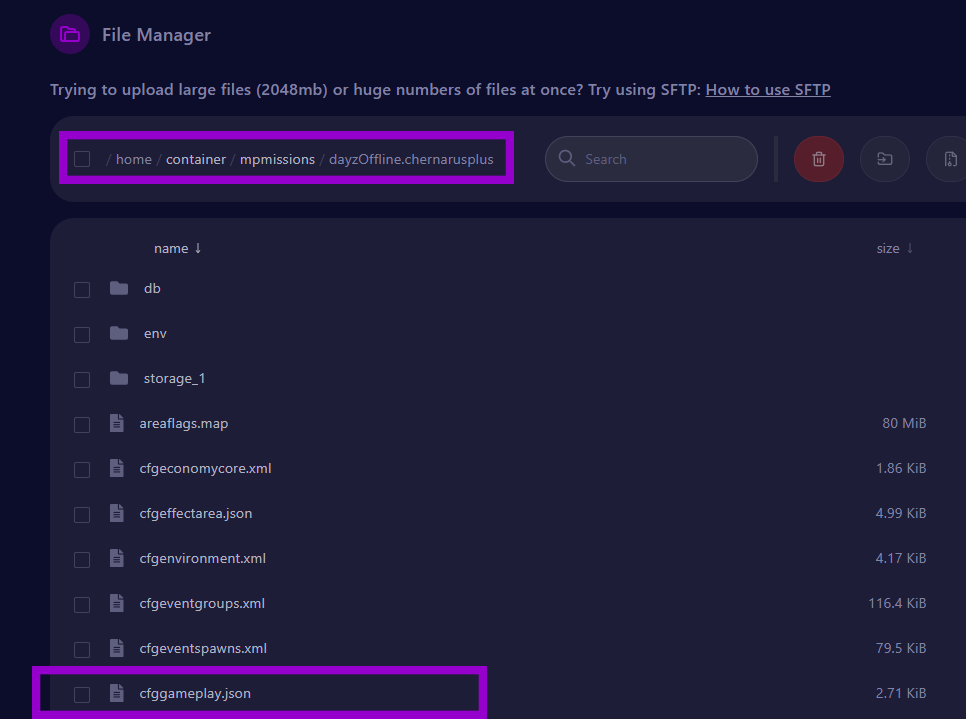
Task: Click the folder icon beside db
Action: (119, 289)
